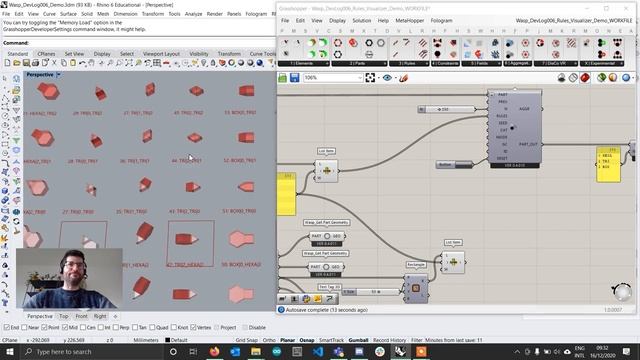Switch to the Top viewport tab
The height and width of the screenshot is (360, 640).
[64, 316]
